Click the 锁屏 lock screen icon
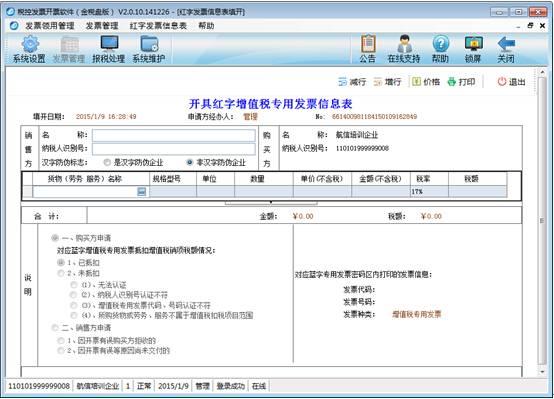This screenshot has width=554, height=399. click(473, 43)
